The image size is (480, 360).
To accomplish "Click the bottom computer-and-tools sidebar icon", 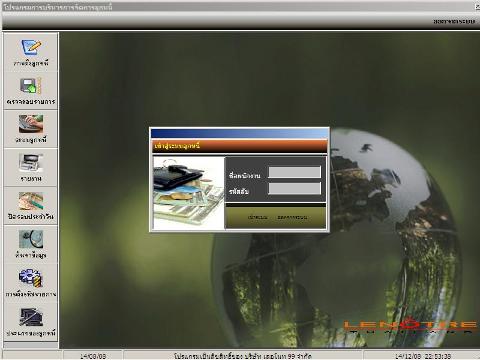I will coord(31,317).
